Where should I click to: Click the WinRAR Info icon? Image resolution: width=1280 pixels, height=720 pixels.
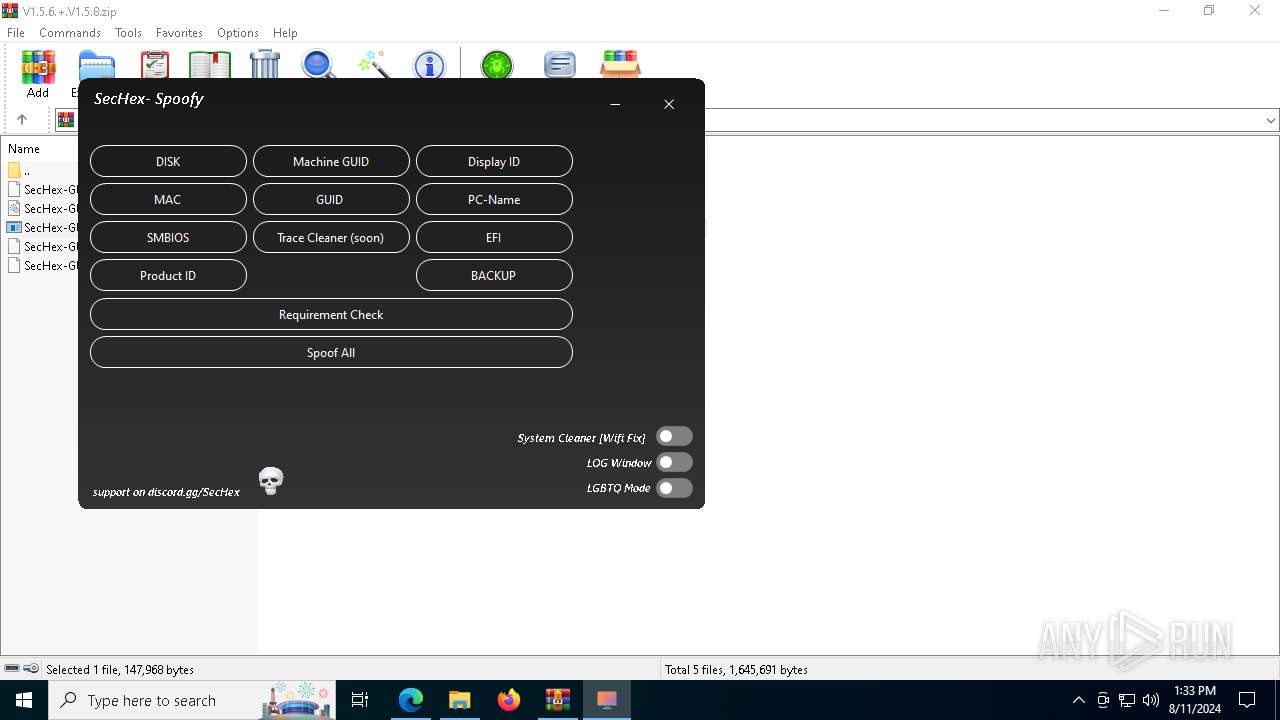click(429, 64)
